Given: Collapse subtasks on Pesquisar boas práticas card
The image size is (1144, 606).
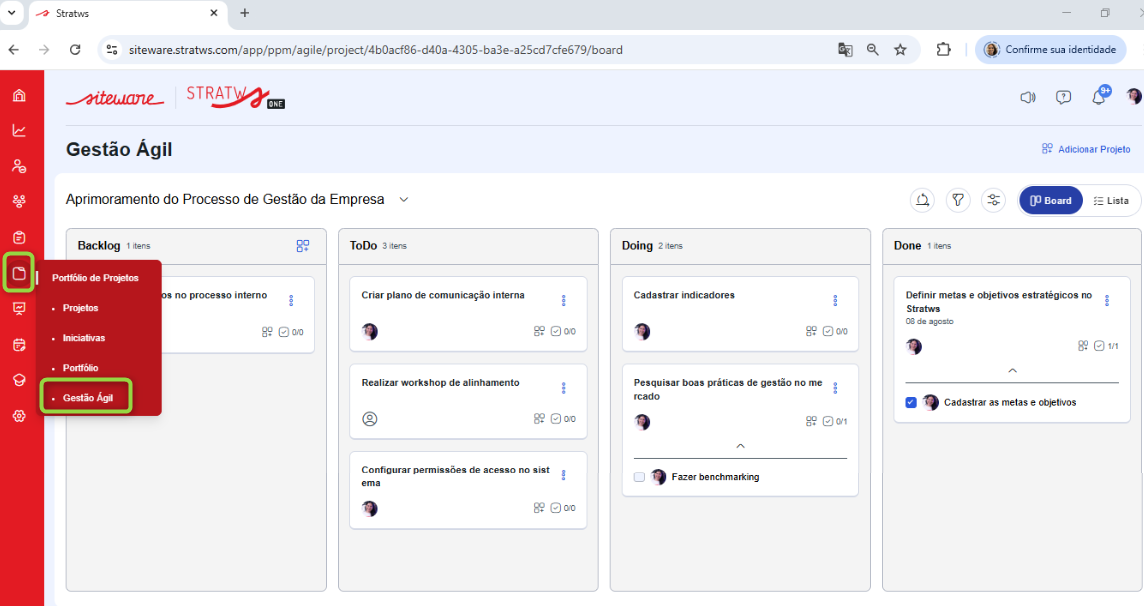Looking at the screenshot, I should 740,446.
